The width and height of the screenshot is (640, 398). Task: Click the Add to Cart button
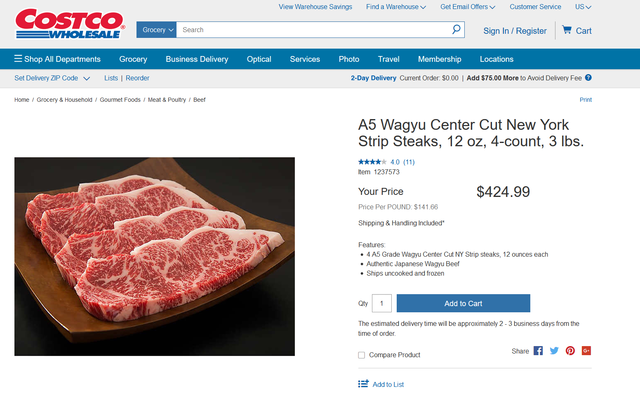point(463,303)
